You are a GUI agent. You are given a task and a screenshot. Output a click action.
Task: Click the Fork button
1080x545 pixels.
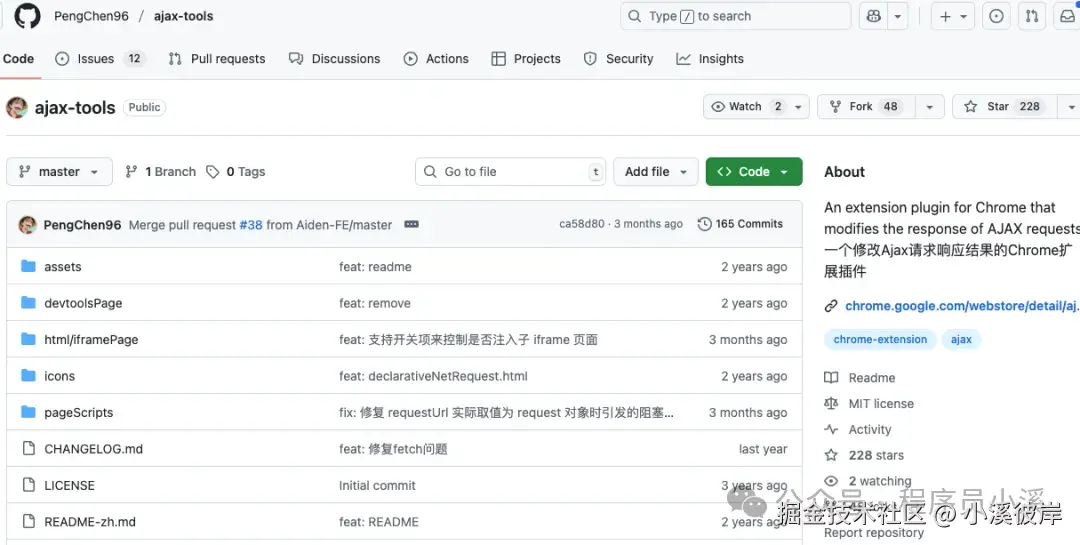(866, 107)
